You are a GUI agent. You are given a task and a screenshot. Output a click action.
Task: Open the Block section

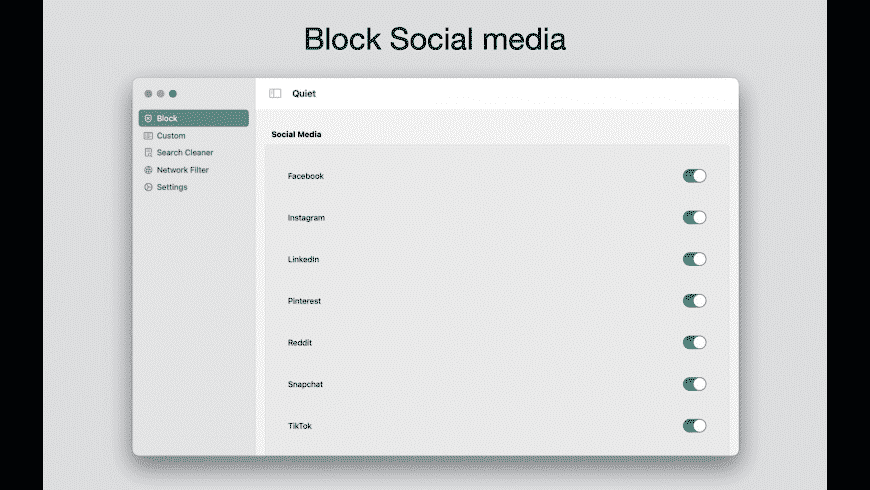tap(194, 118)
